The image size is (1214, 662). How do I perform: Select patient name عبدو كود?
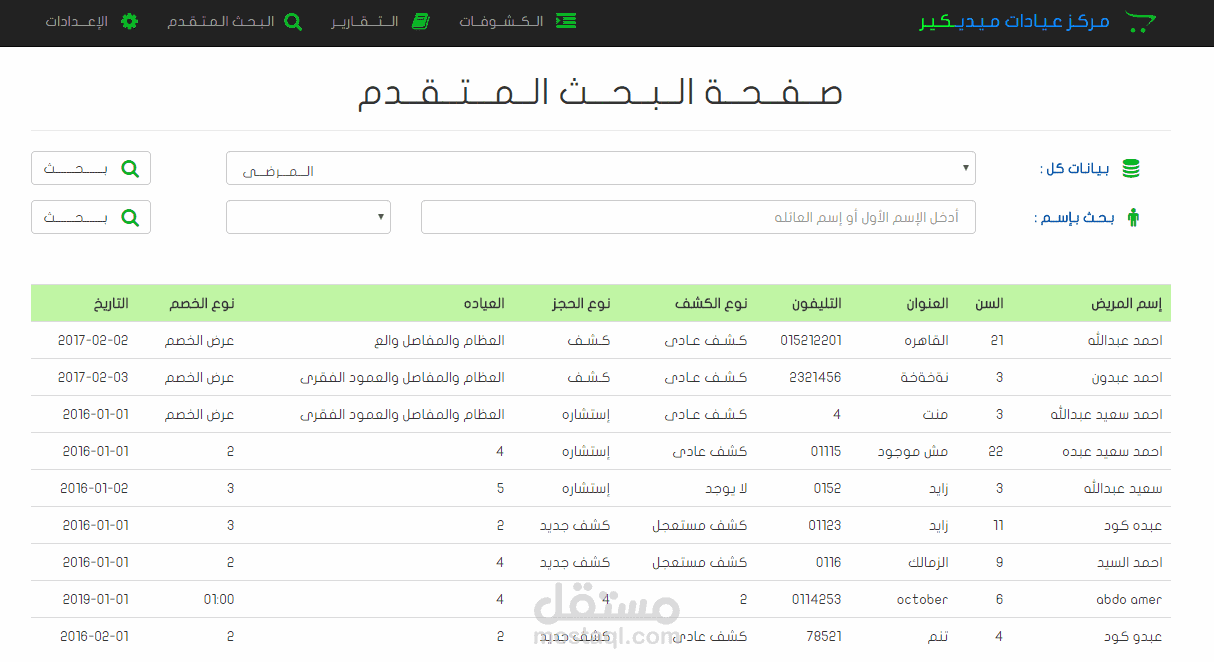point(1135,636)
